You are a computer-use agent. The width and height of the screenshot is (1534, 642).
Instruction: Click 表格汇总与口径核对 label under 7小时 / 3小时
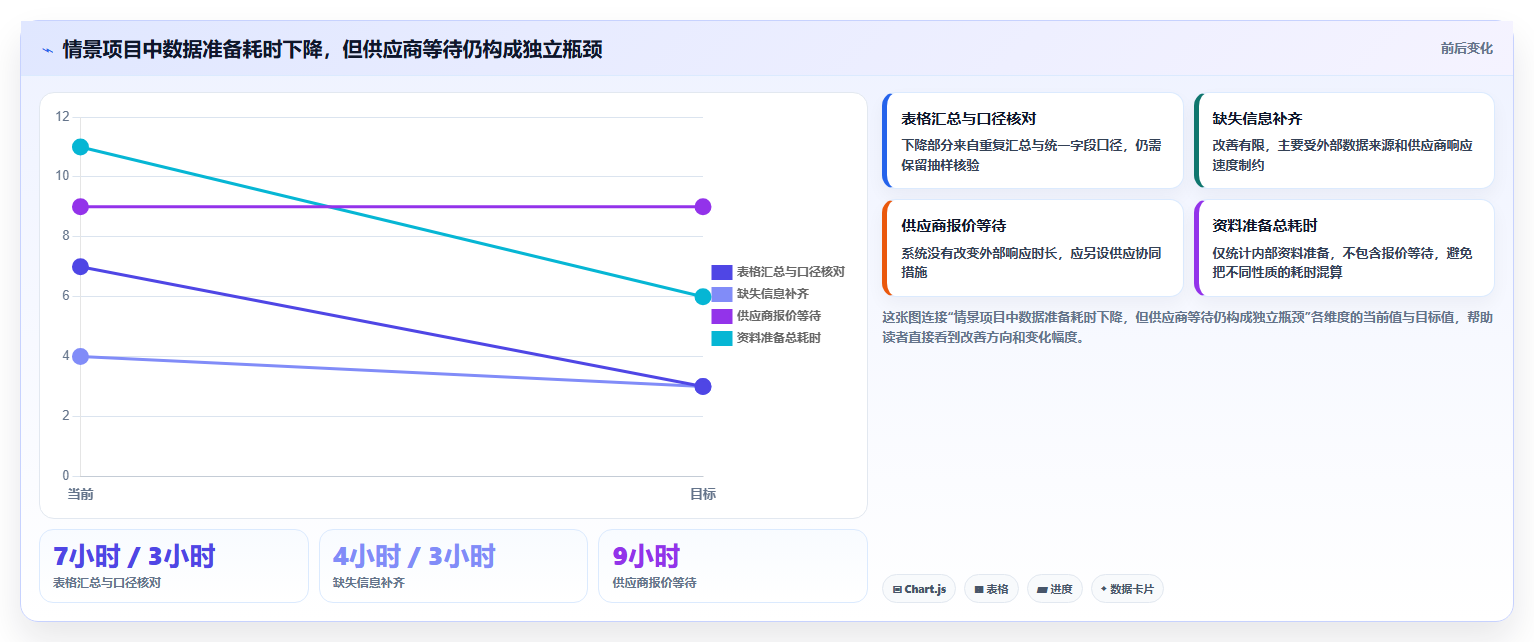tap(107, 583)
